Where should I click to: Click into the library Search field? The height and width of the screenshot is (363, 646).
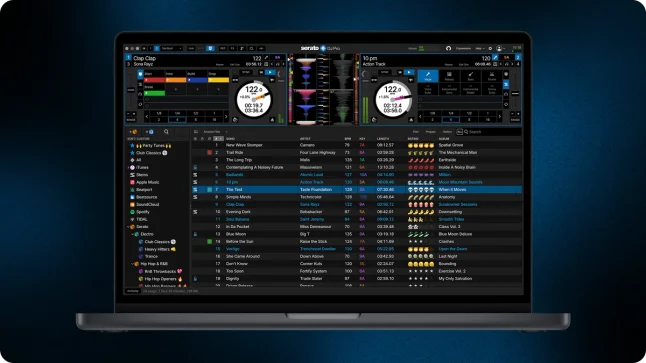(492, 132)
